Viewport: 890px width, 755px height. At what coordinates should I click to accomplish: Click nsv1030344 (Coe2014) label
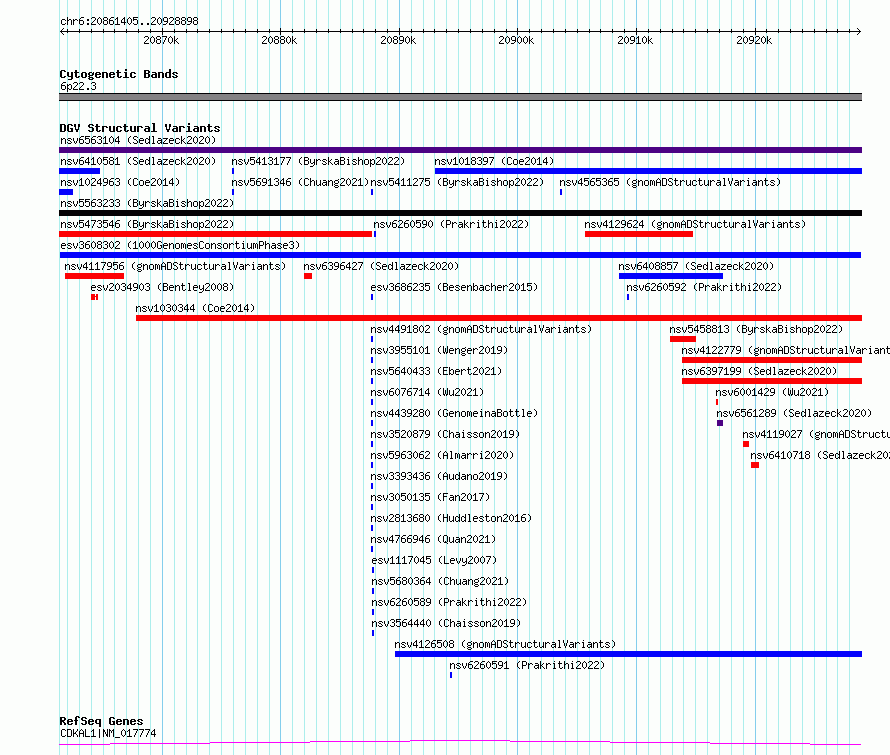(x=195, y=308)
